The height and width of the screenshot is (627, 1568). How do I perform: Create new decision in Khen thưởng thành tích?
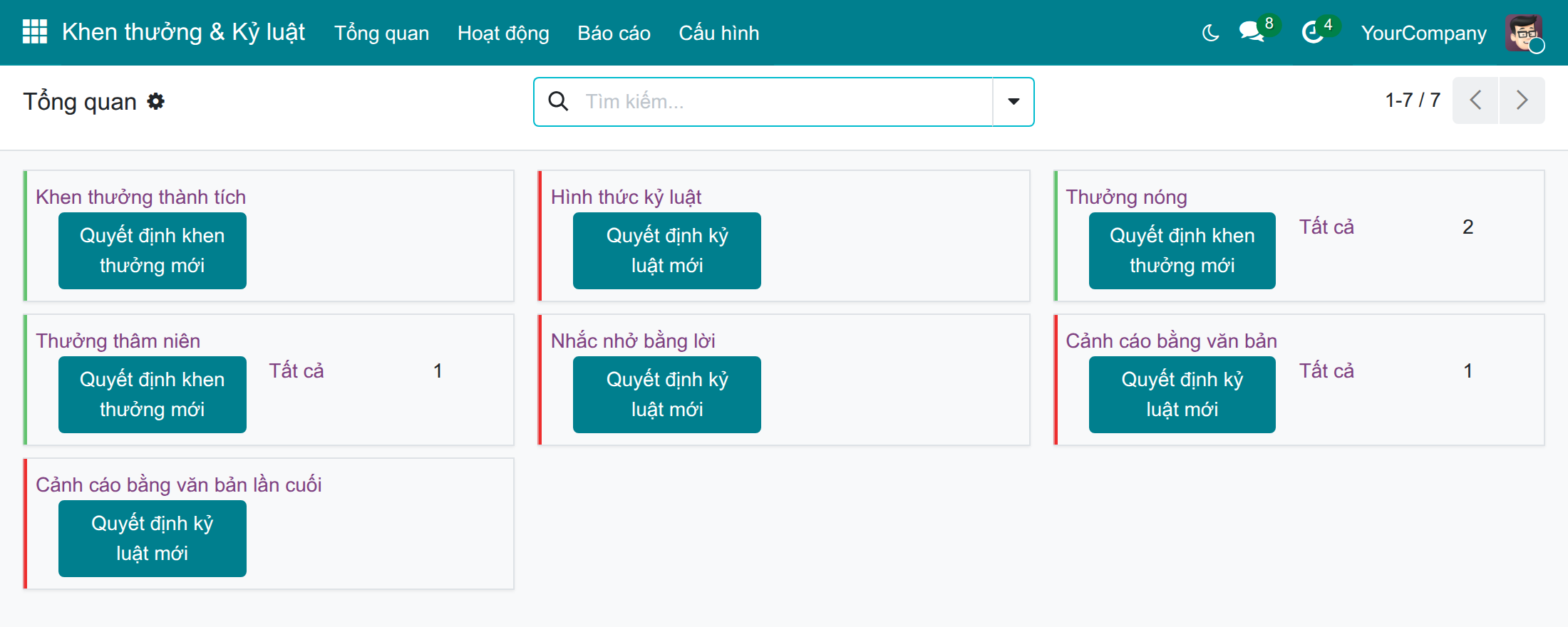153,251
